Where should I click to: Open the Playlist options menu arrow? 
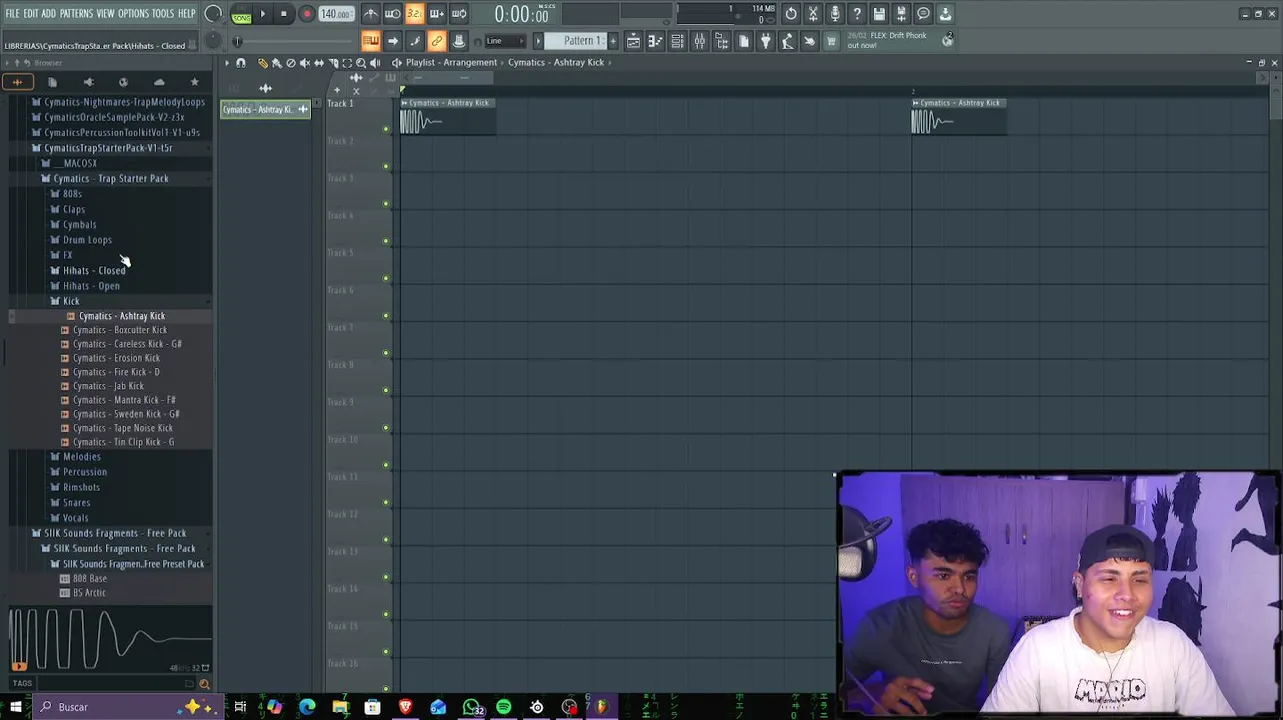[x=227, y=63]
